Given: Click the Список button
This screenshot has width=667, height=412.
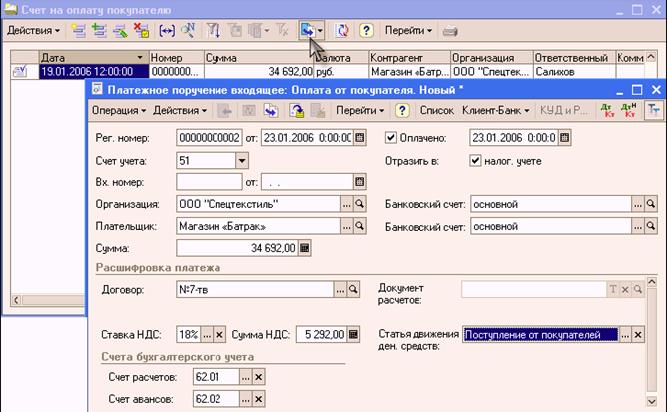Looking at the screenshot, I should click(x=436, y=111).
